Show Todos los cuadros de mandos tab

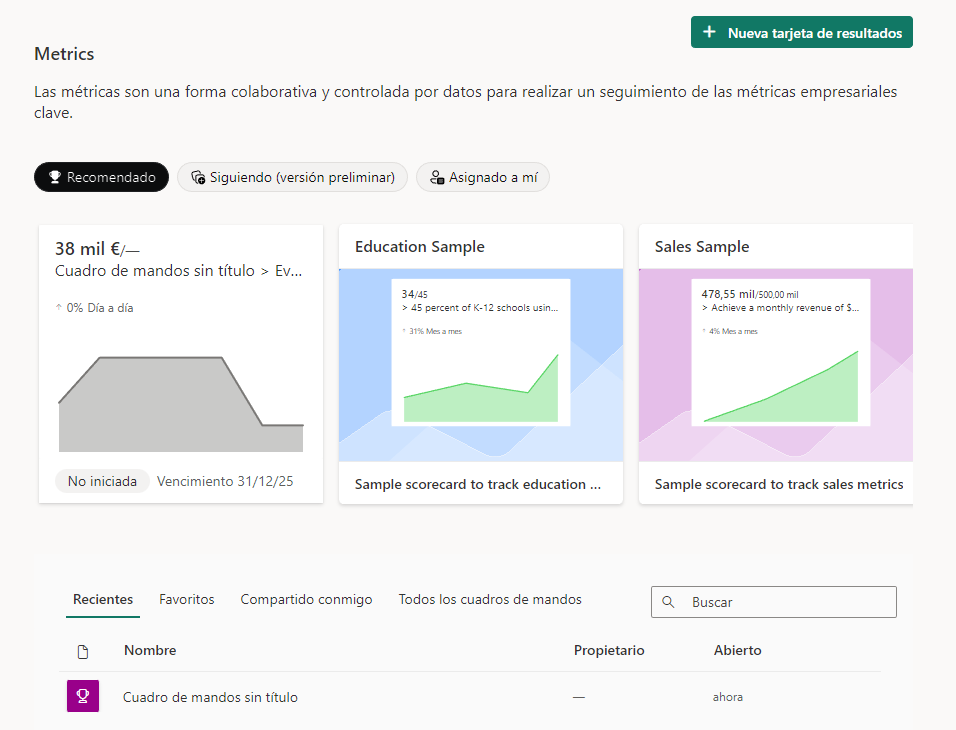pos(489,599)
